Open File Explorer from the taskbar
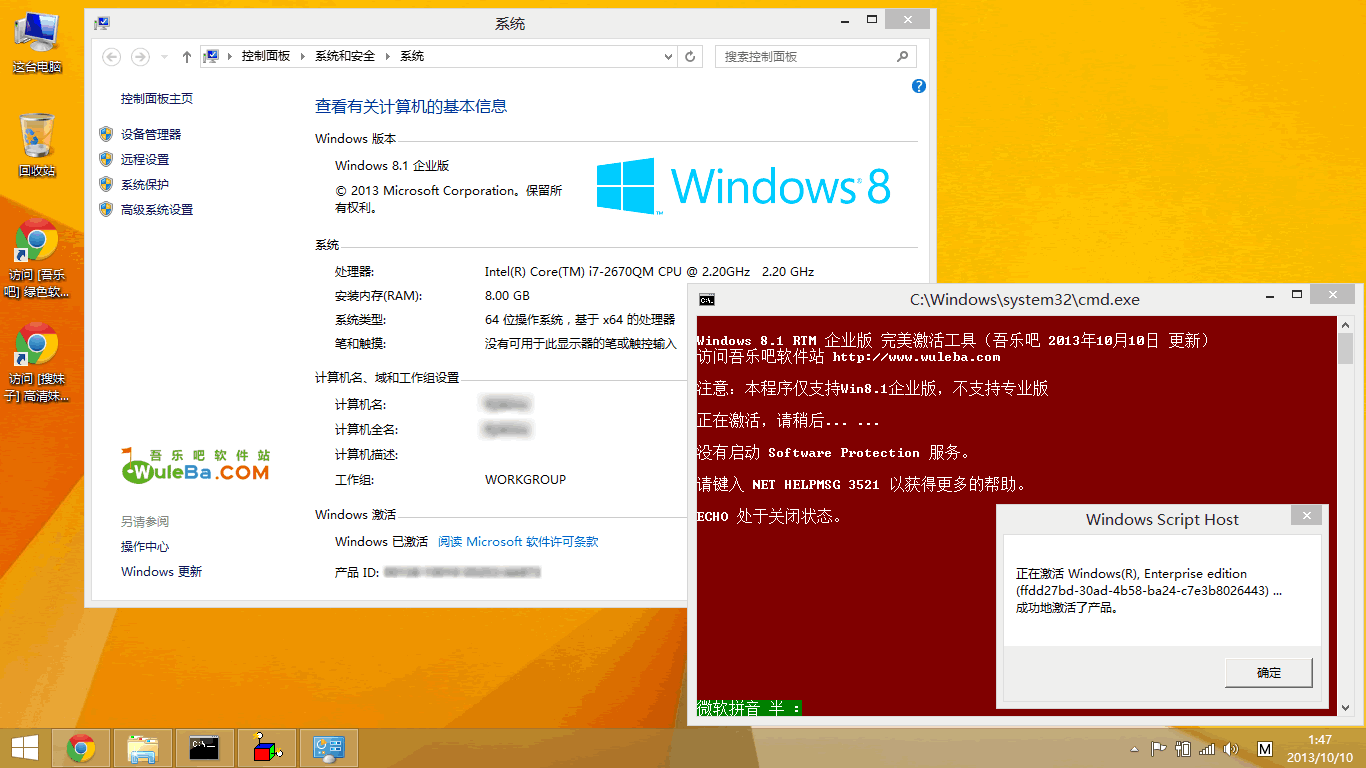The width and height of the screenshot is (1366, 768). 143,748
